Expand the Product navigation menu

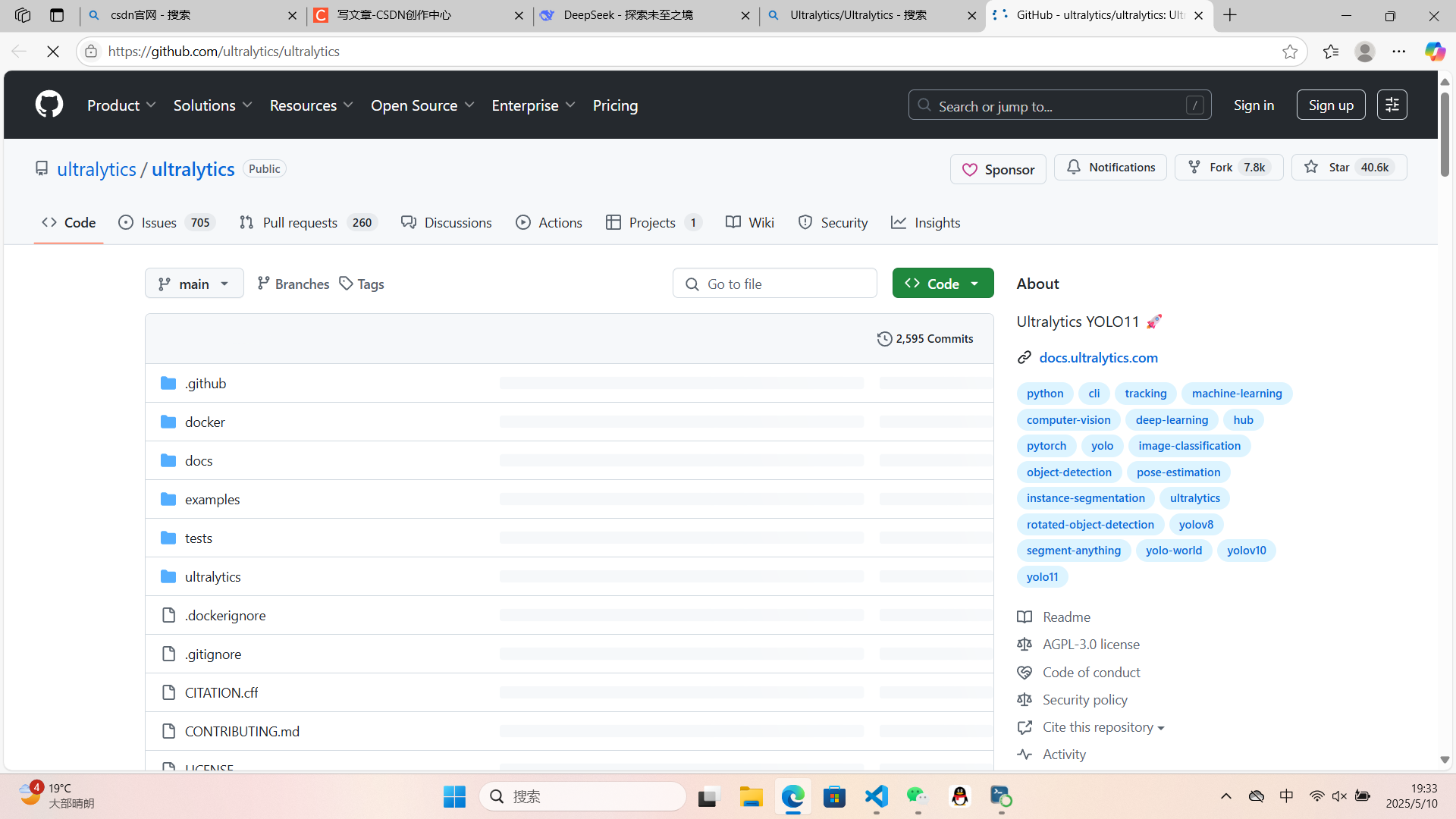click(121, 105)
